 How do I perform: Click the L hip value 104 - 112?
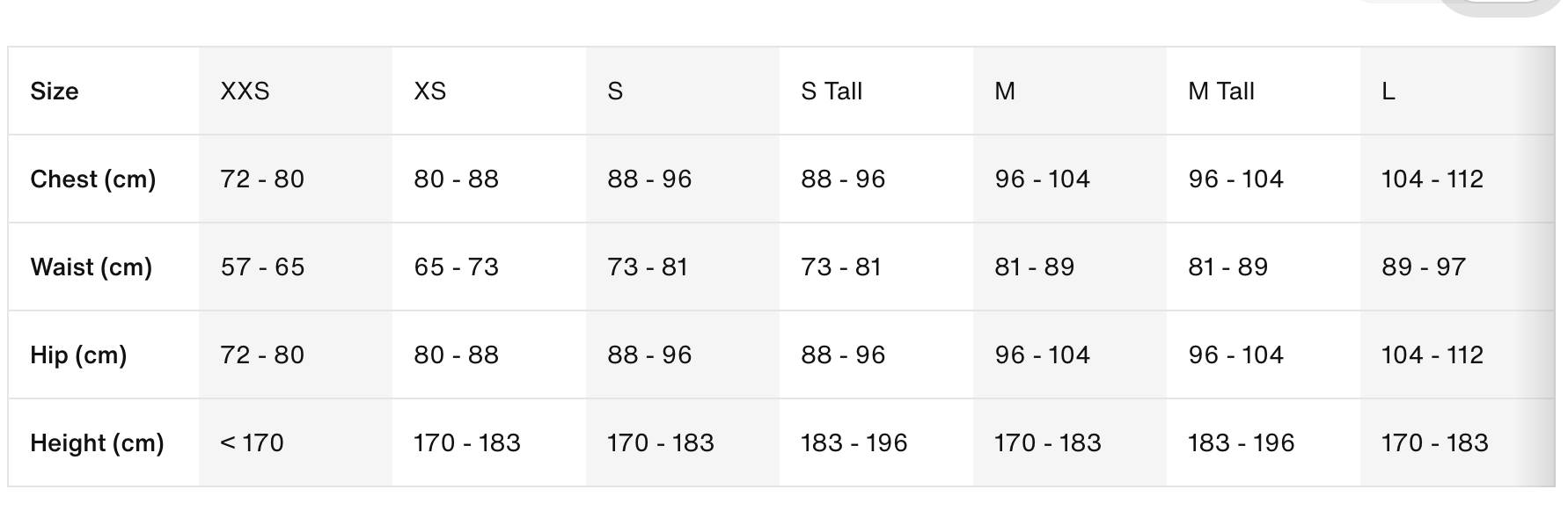click(1432, 355)
